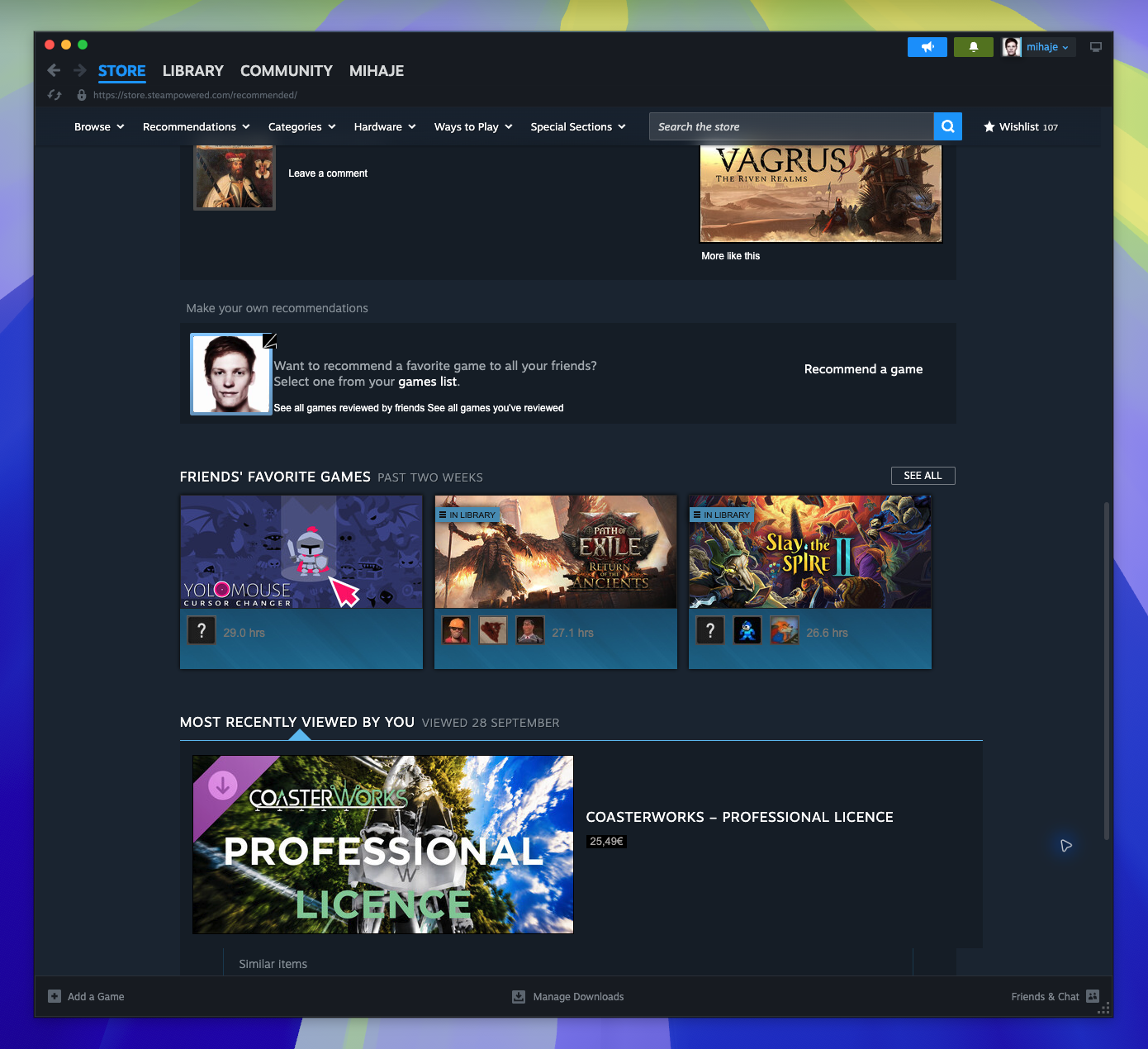Open Friends & Chat text

[x=1045, y=996]
